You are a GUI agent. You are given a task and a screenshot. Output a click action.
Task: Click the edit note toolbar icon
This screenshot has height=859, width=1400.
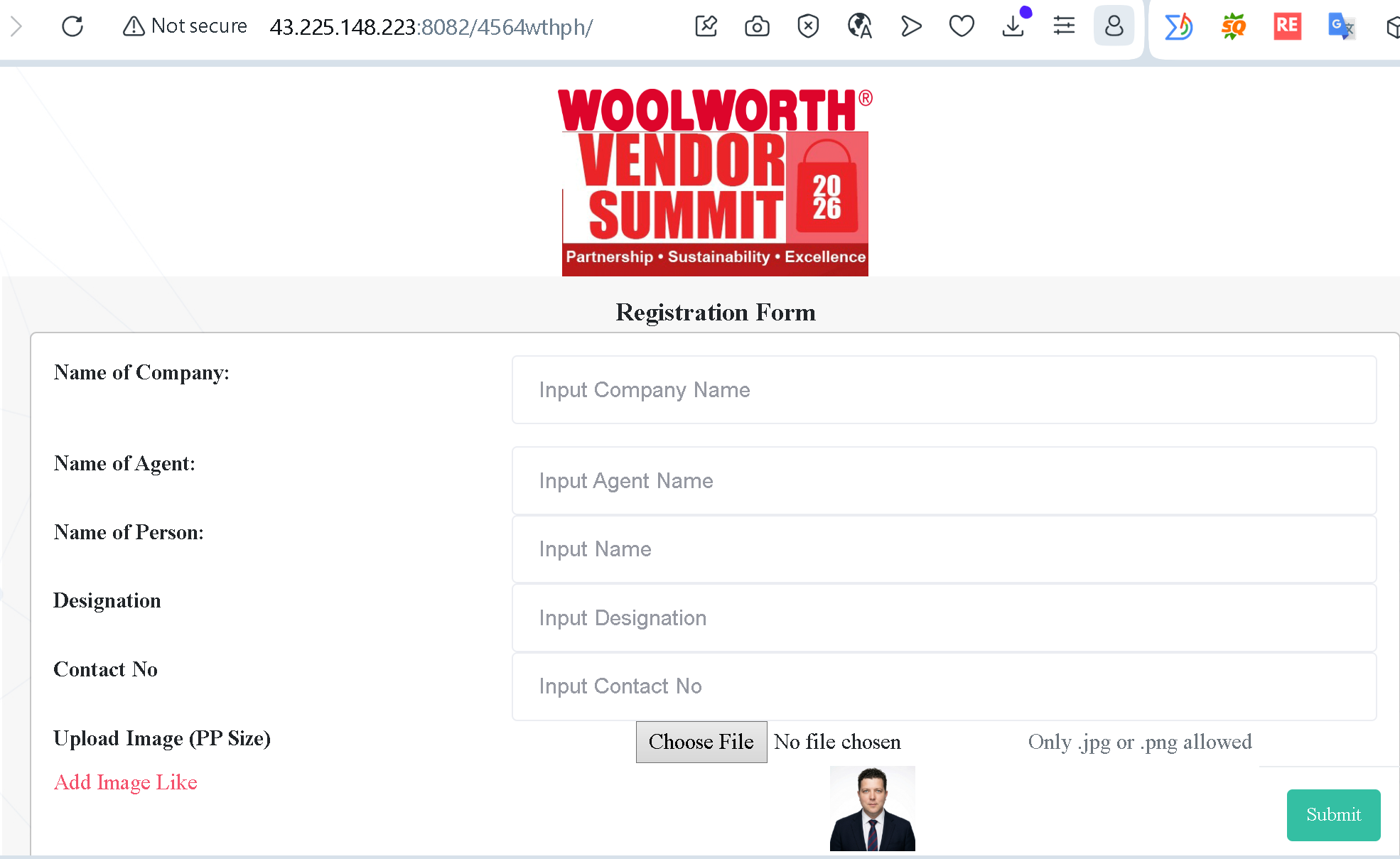[706, 26]
